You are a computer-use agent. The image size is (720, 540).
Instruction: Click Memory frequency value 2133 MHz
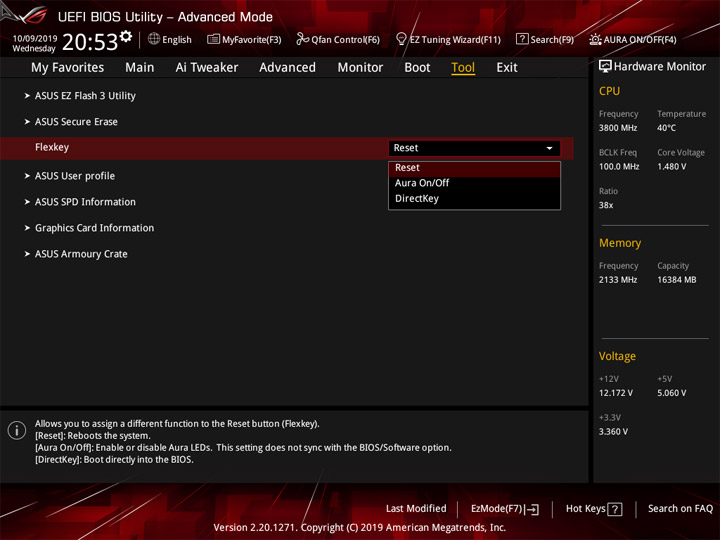pyautogui.click(x=618, y=280)
